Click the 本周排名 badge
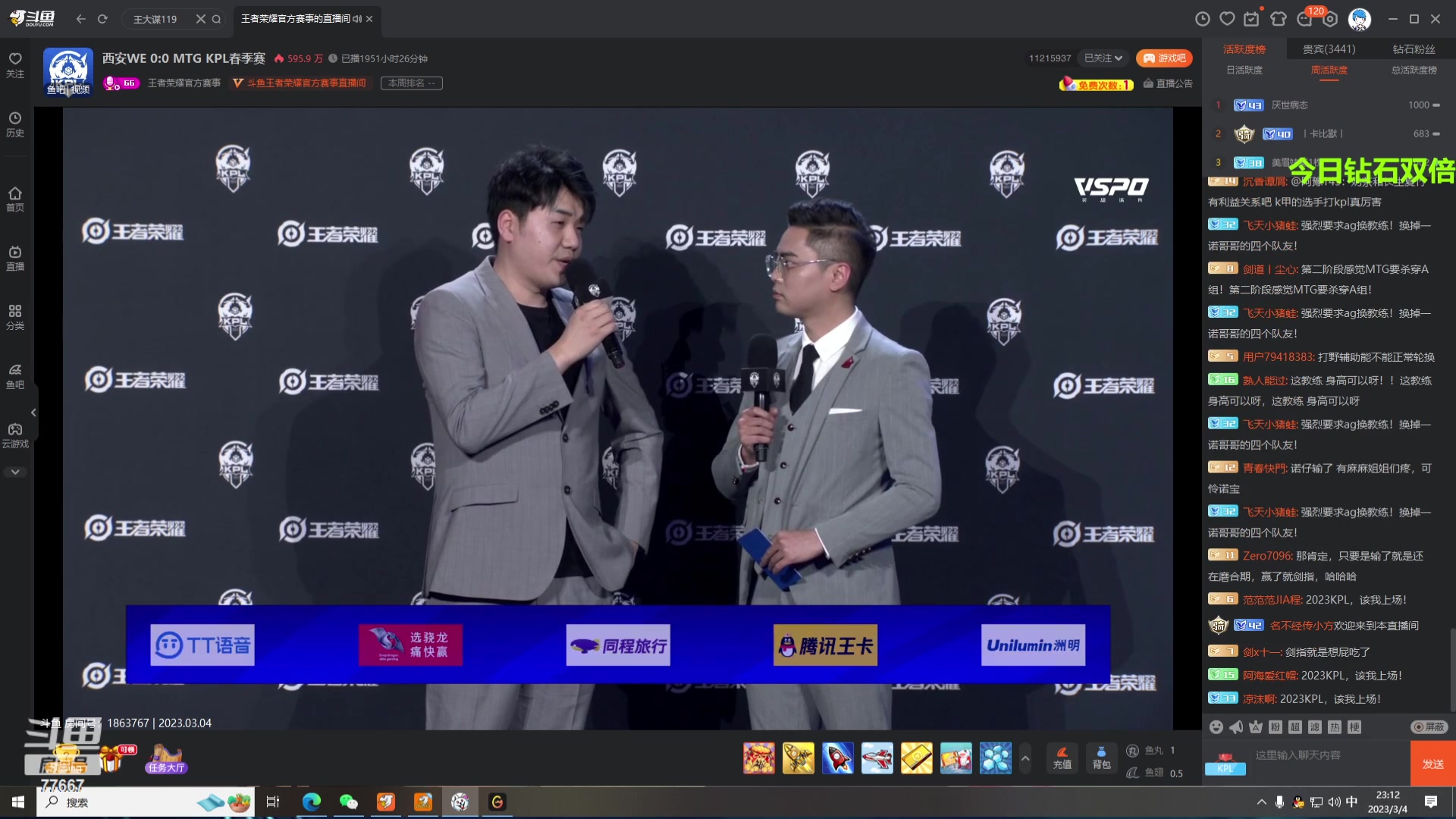1456x819 pixels. 412,83
